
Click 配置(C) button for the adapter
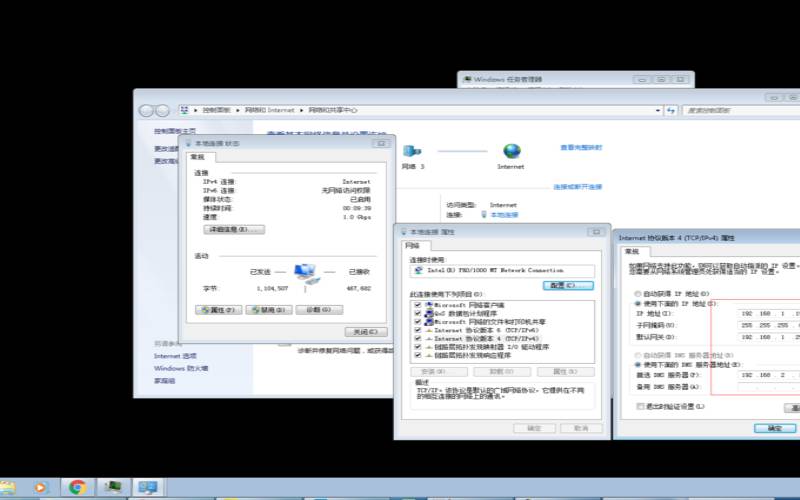pos(568,286)
